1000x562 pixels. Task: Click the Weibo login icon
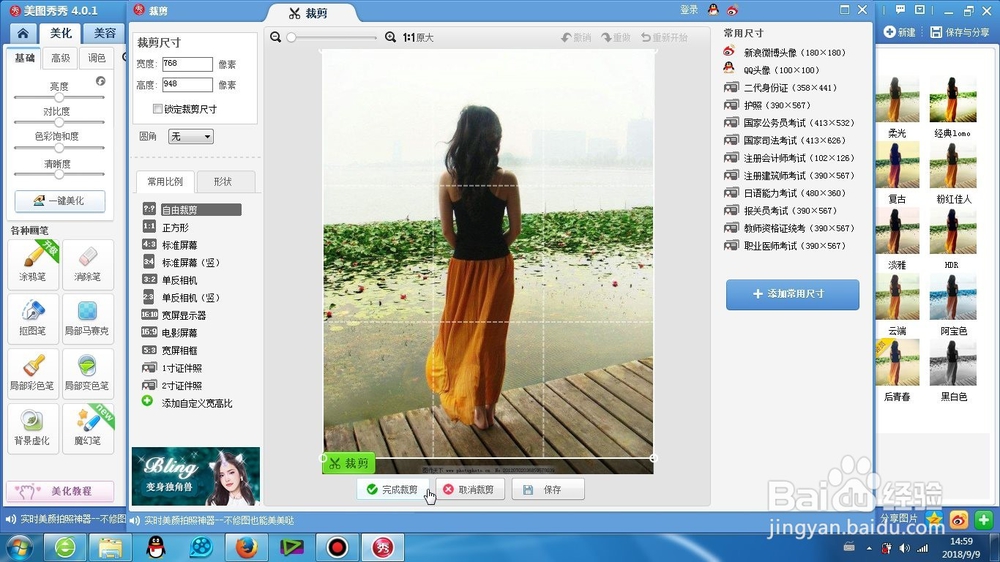(732, 10)
